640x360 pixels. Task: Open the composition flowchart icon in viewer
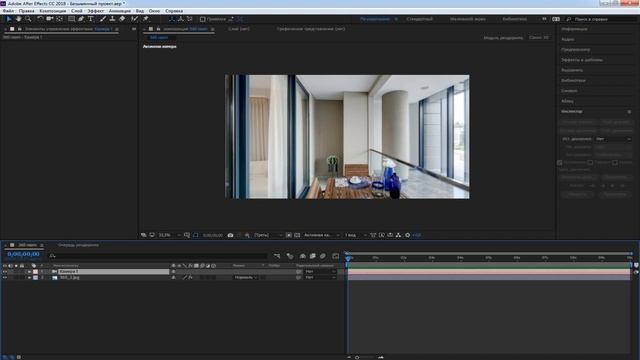point(398,235)
